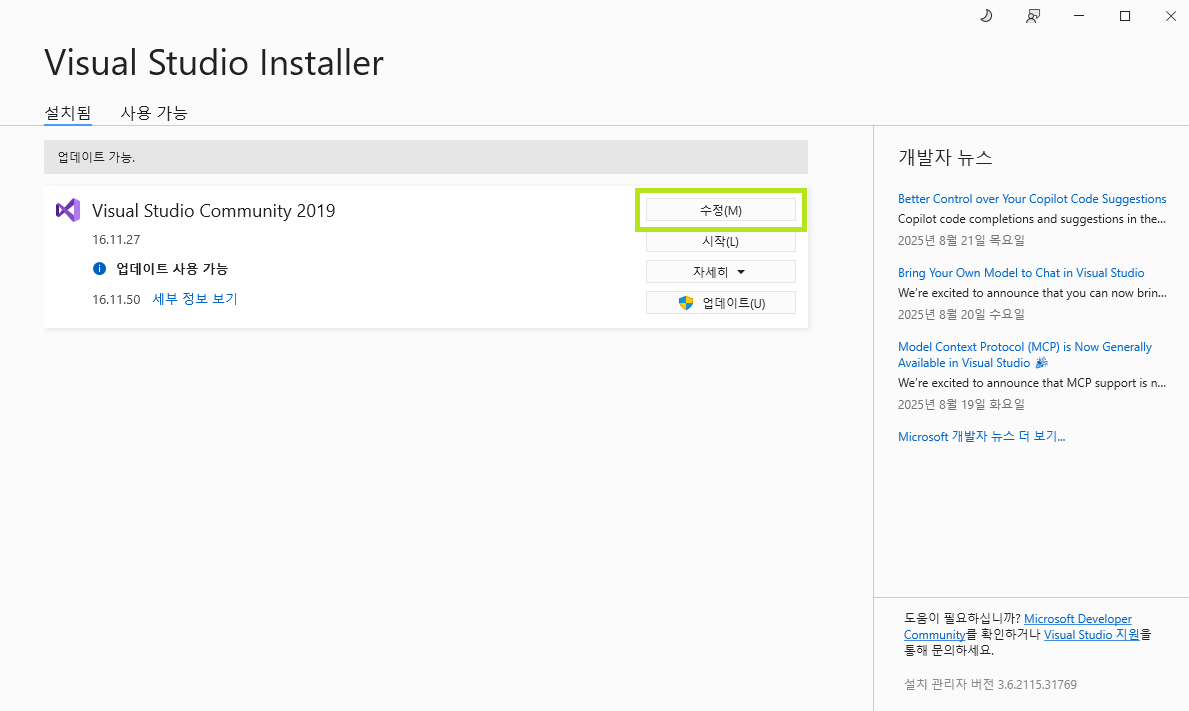Click 설치 관리자 버전 3.6.2115.31769 text

tap(990, 684)
